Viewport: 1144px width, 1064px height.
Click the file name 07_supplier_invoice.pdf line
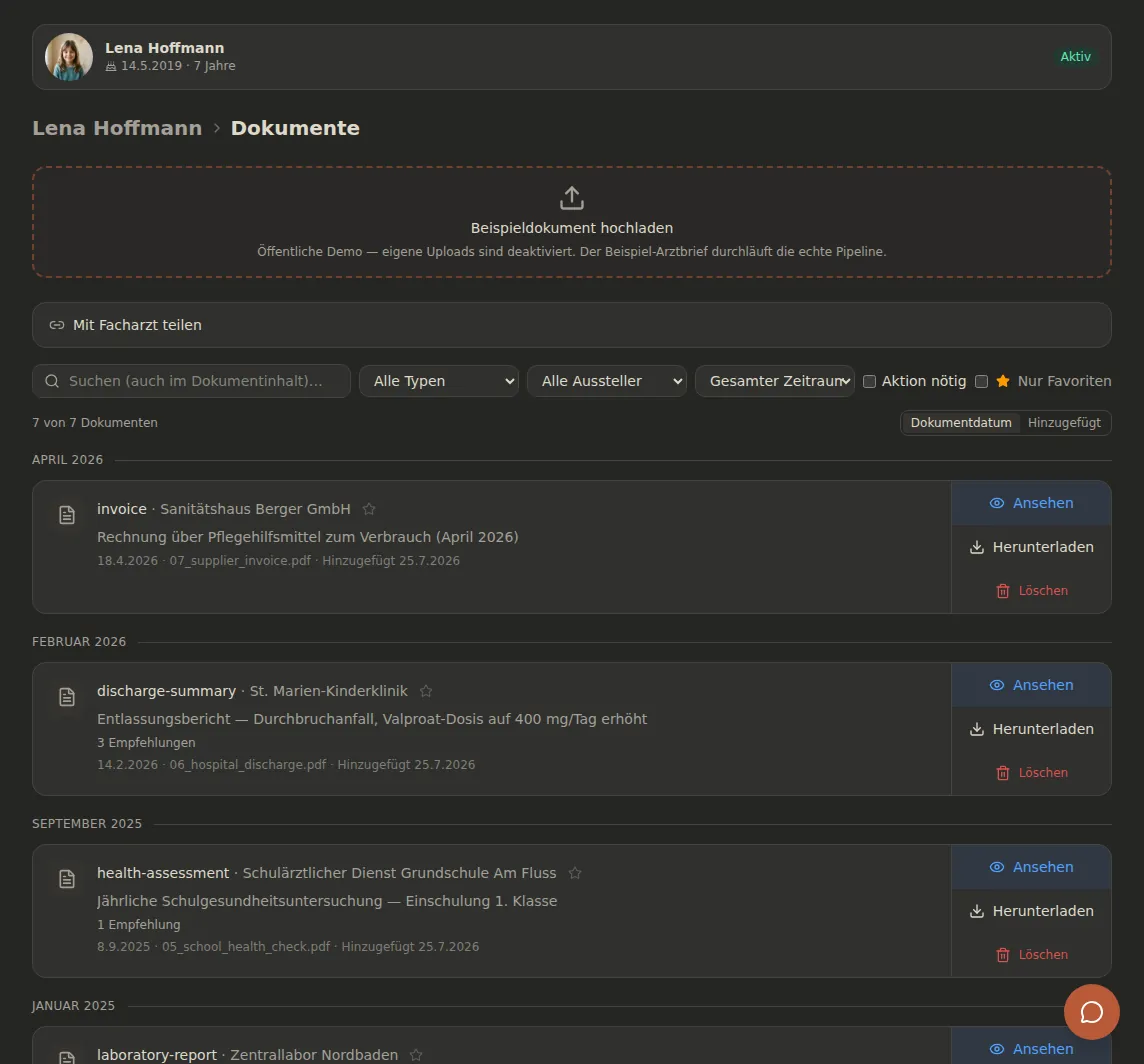[278, 560]
